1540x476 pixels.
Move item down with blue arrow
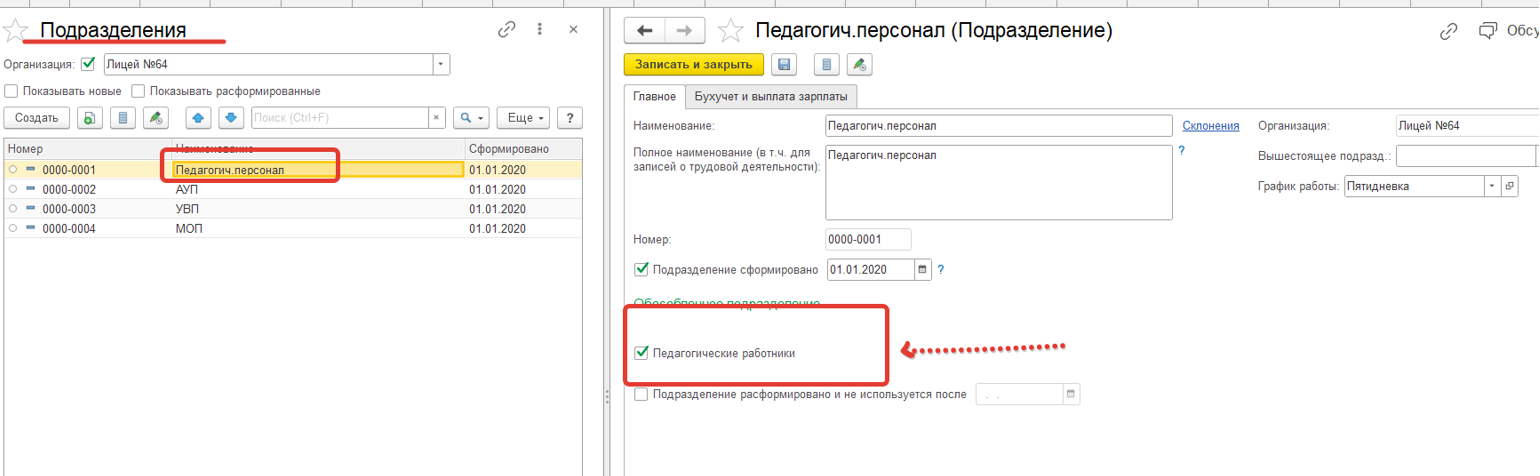(232, 118)
